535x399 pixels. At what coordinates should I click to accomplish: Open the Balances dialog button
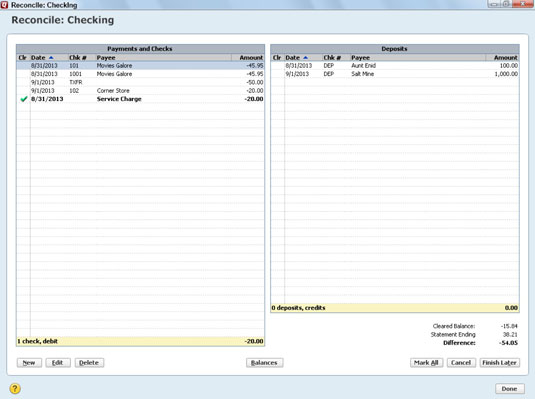click(x=264, y=362)
